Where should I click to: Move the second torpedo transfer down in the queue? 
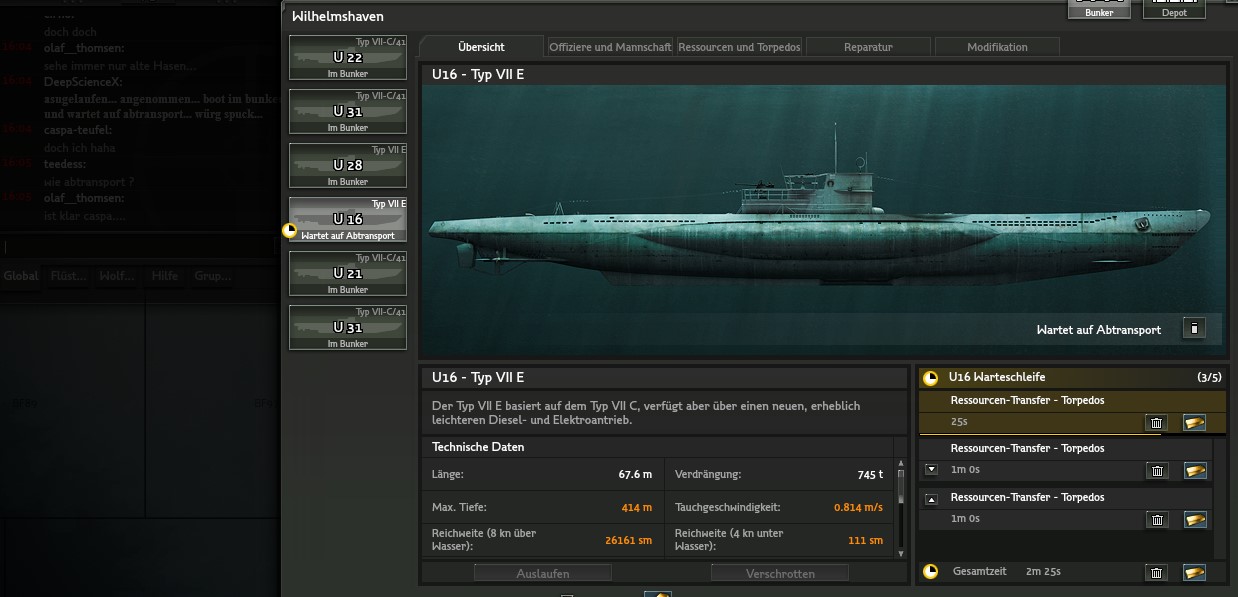point(931,469)
